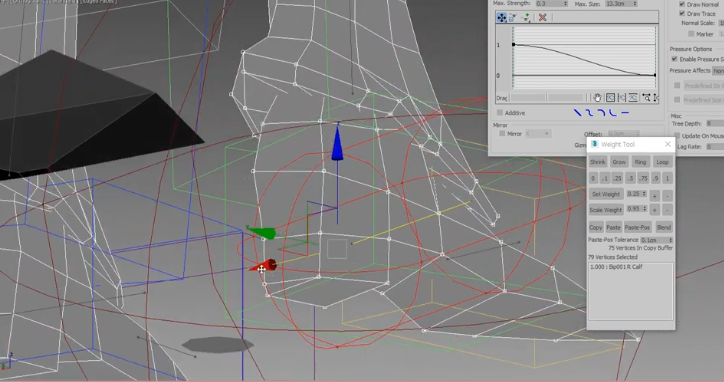Click the mirror Offset spinner

coord(638,134)
